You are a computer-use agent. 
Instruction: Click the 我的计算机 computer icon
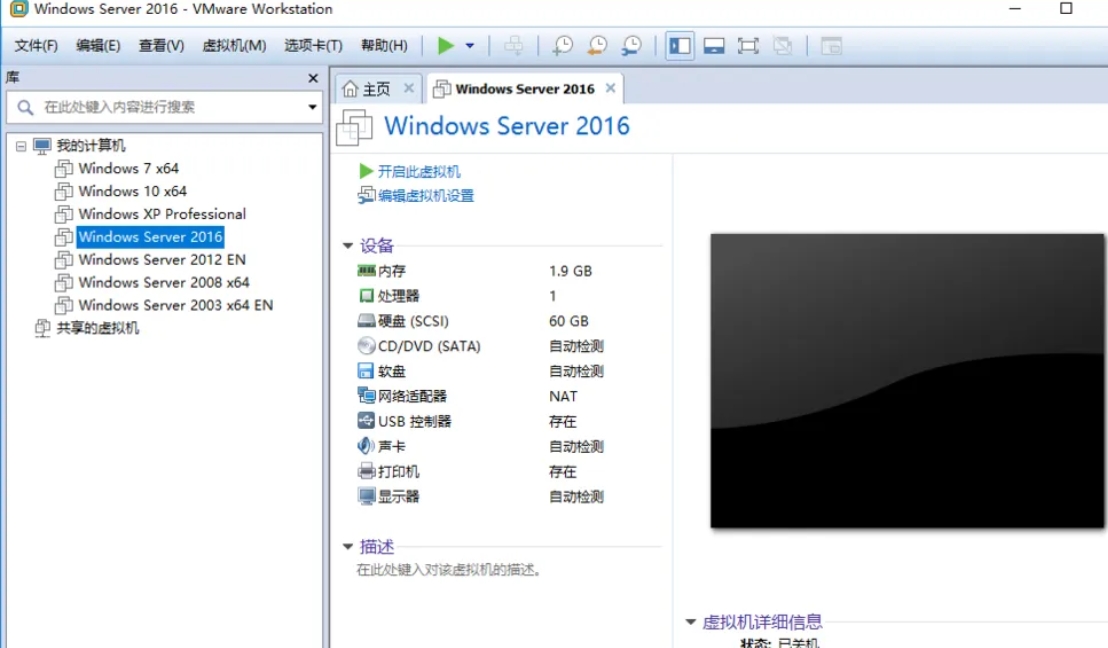42,146
